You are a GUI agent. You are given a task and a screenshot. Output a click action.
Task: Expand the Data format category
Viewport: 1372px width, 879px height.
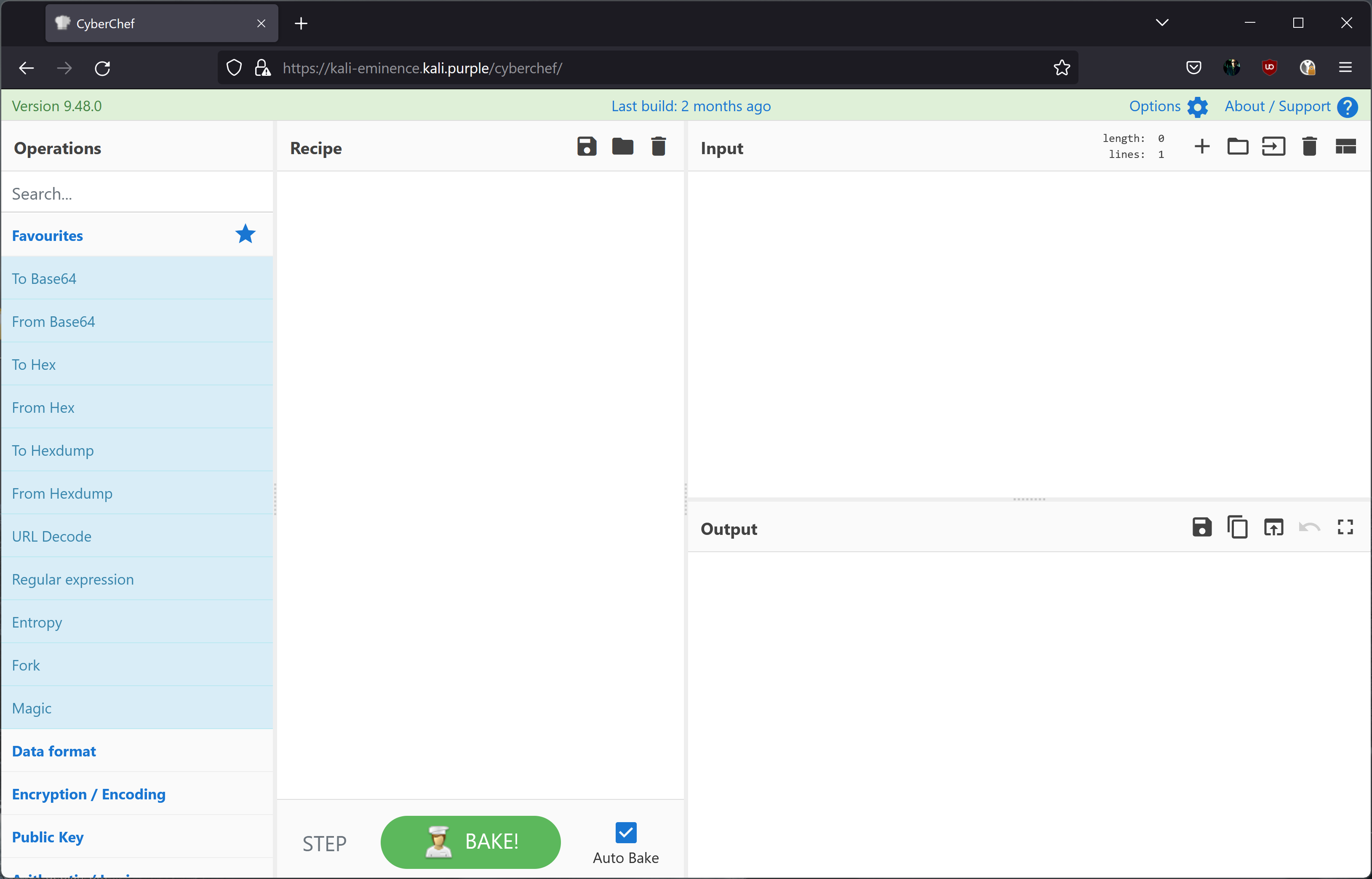pyautogui.click(x=54, y=751)
